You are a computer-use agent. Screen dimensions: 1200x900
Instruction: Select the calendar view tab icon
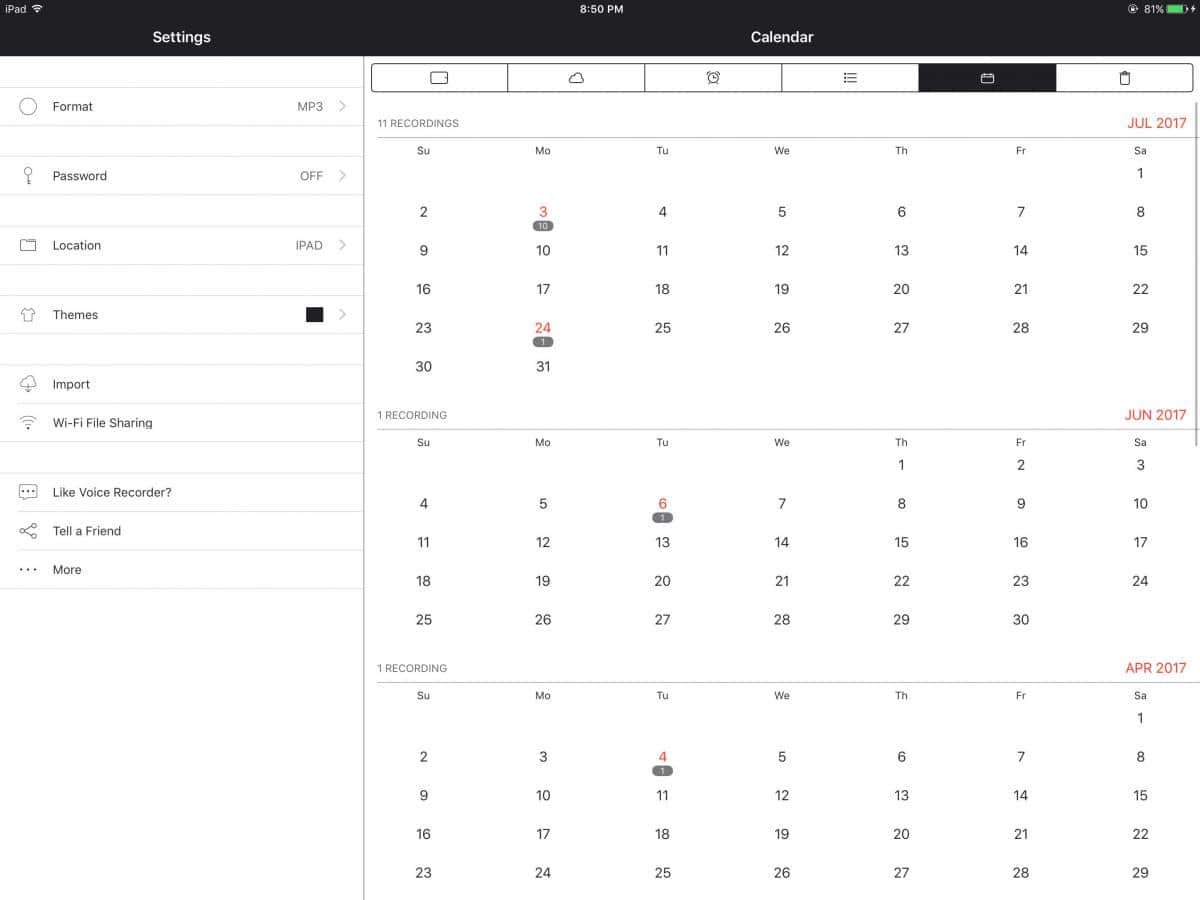pos(987,78)
